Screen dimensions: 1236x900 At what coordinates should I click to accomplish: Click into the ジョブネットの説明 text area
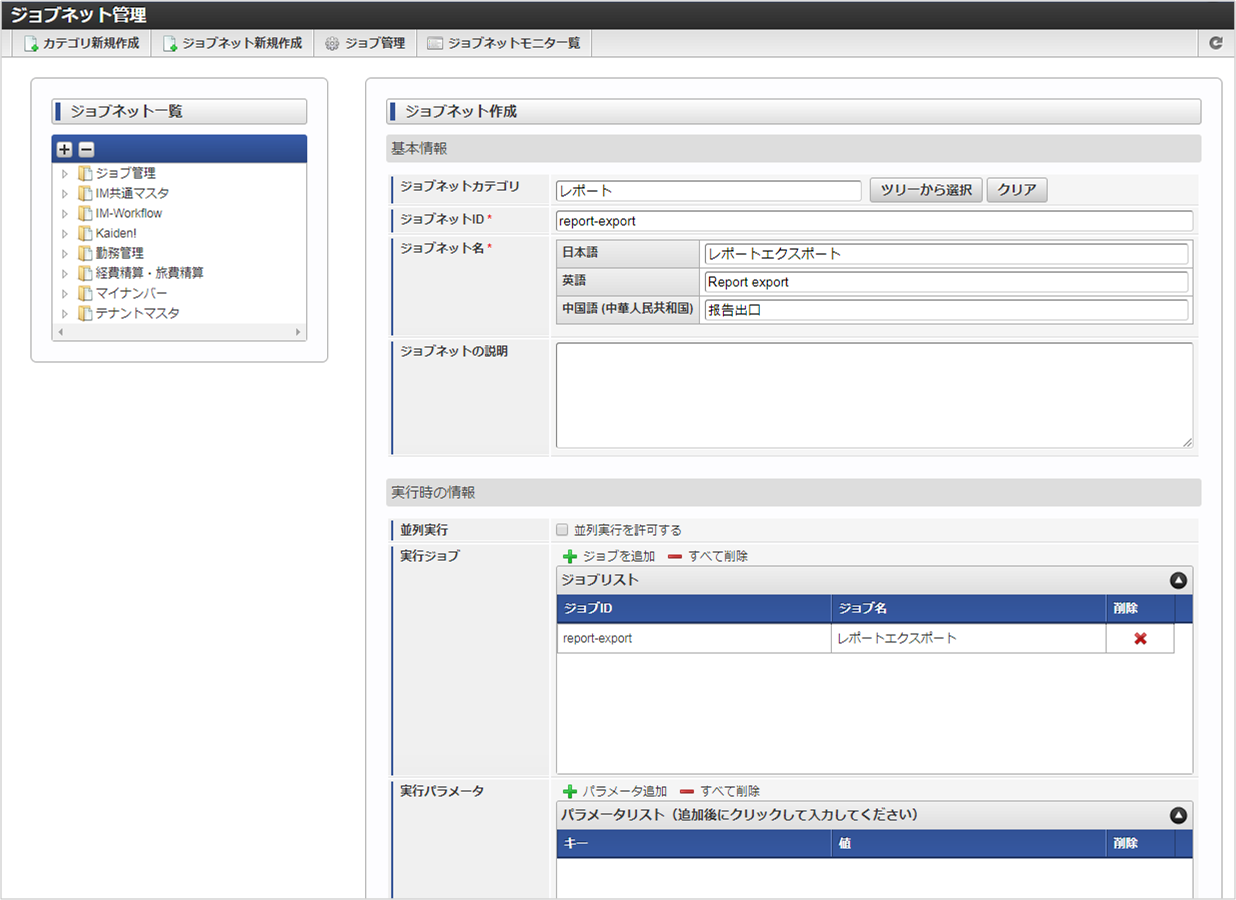click(x=873, y=395)
